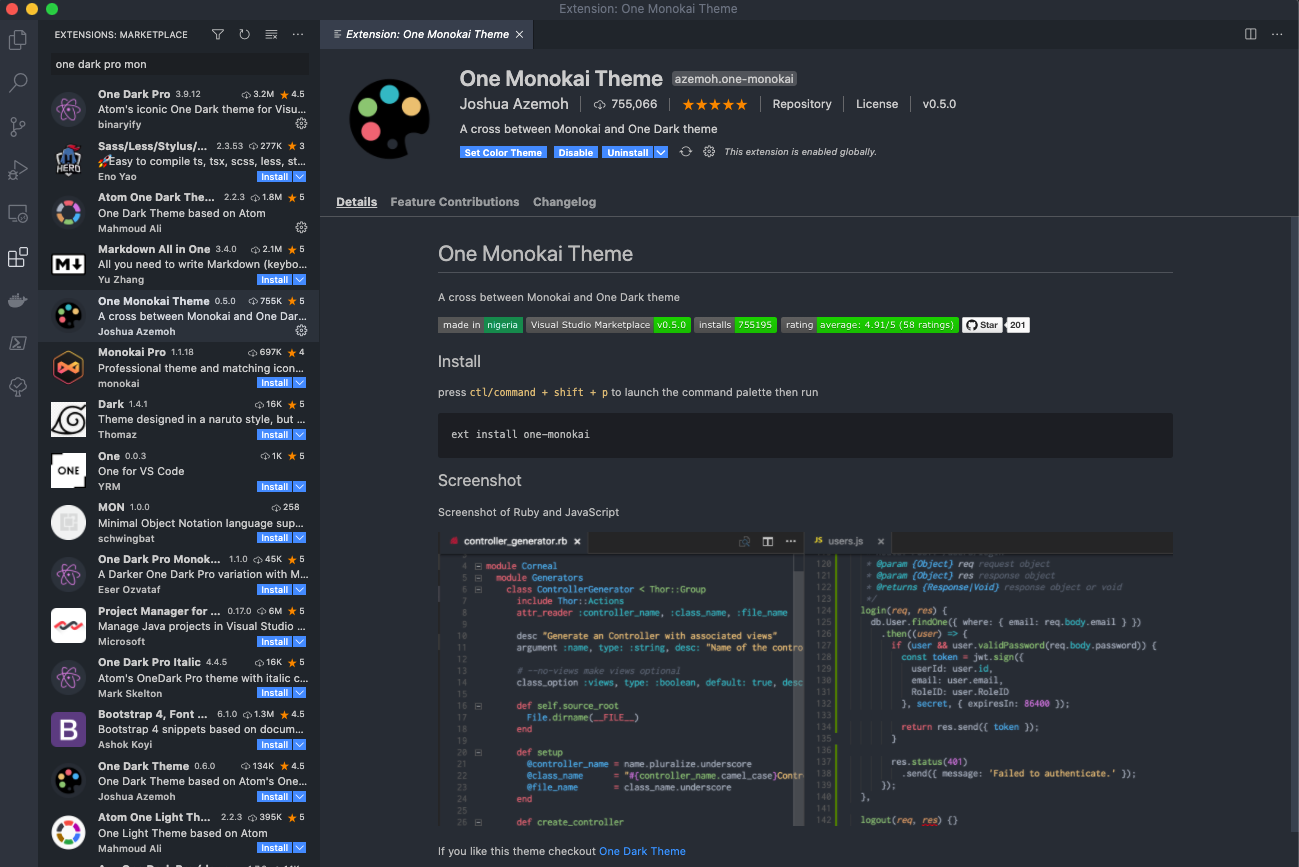Open the Feature Contributions tab
This screenshot has width=1299, height=867.
454,201
